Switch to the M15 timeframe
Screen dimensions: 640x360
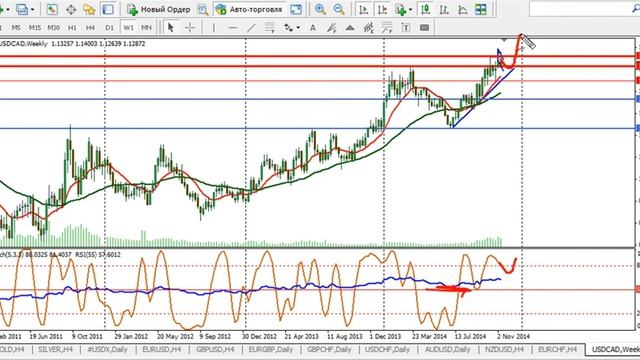tap(35, 28)
